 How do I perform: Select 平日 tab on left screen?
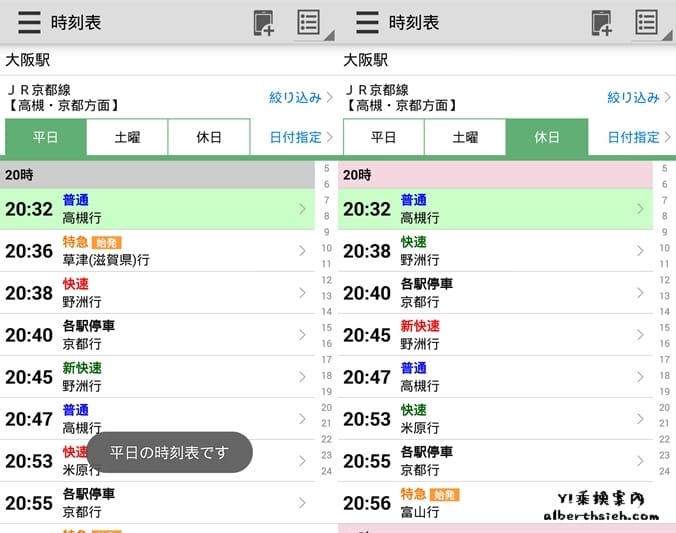tap(46, 137)
